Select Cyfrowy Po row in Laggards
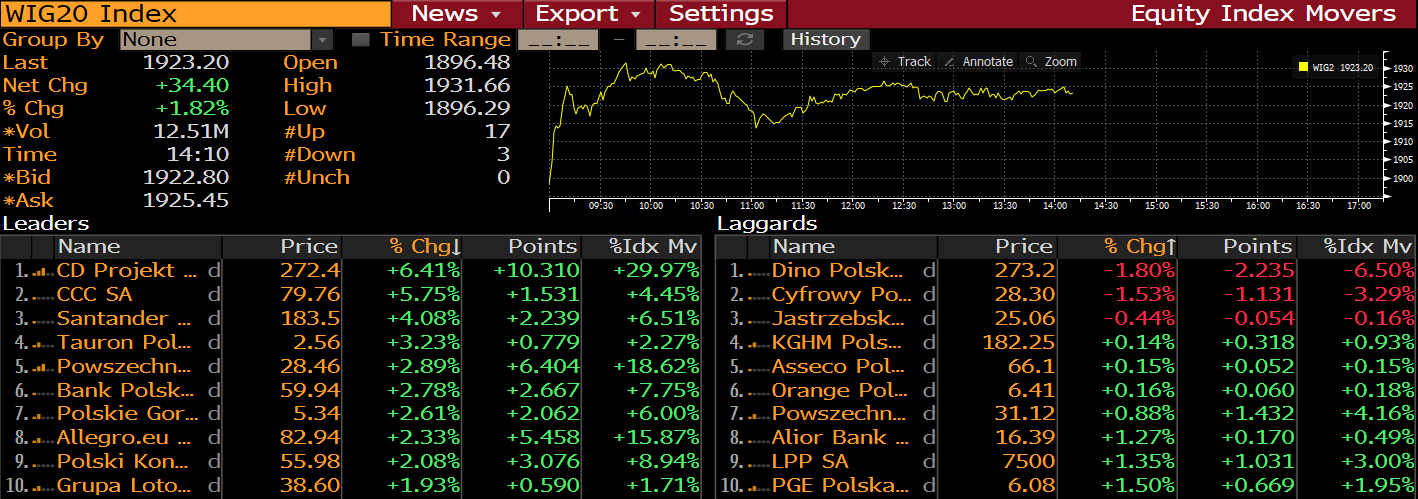 tap(1066, 295)
